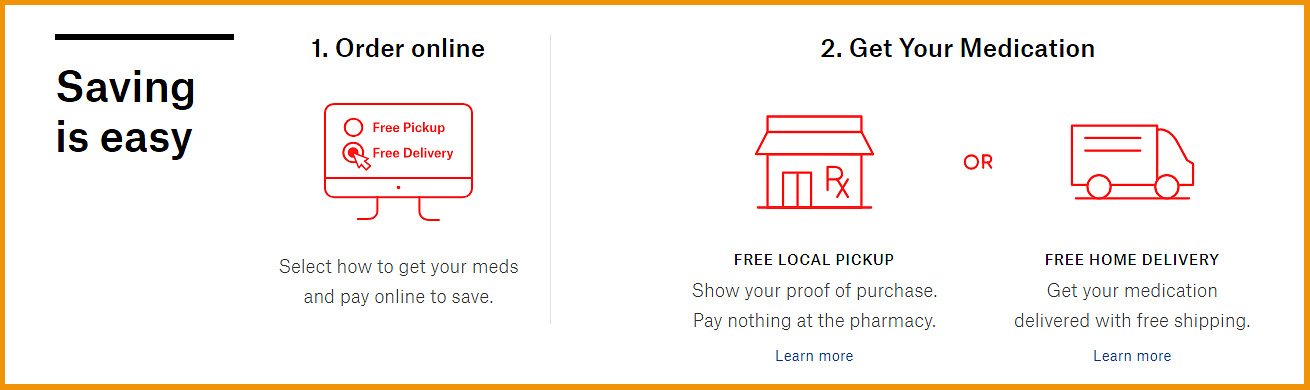Click the "1. Order online" heading
Screen dimensions: 1310x390
pos(398,48)
